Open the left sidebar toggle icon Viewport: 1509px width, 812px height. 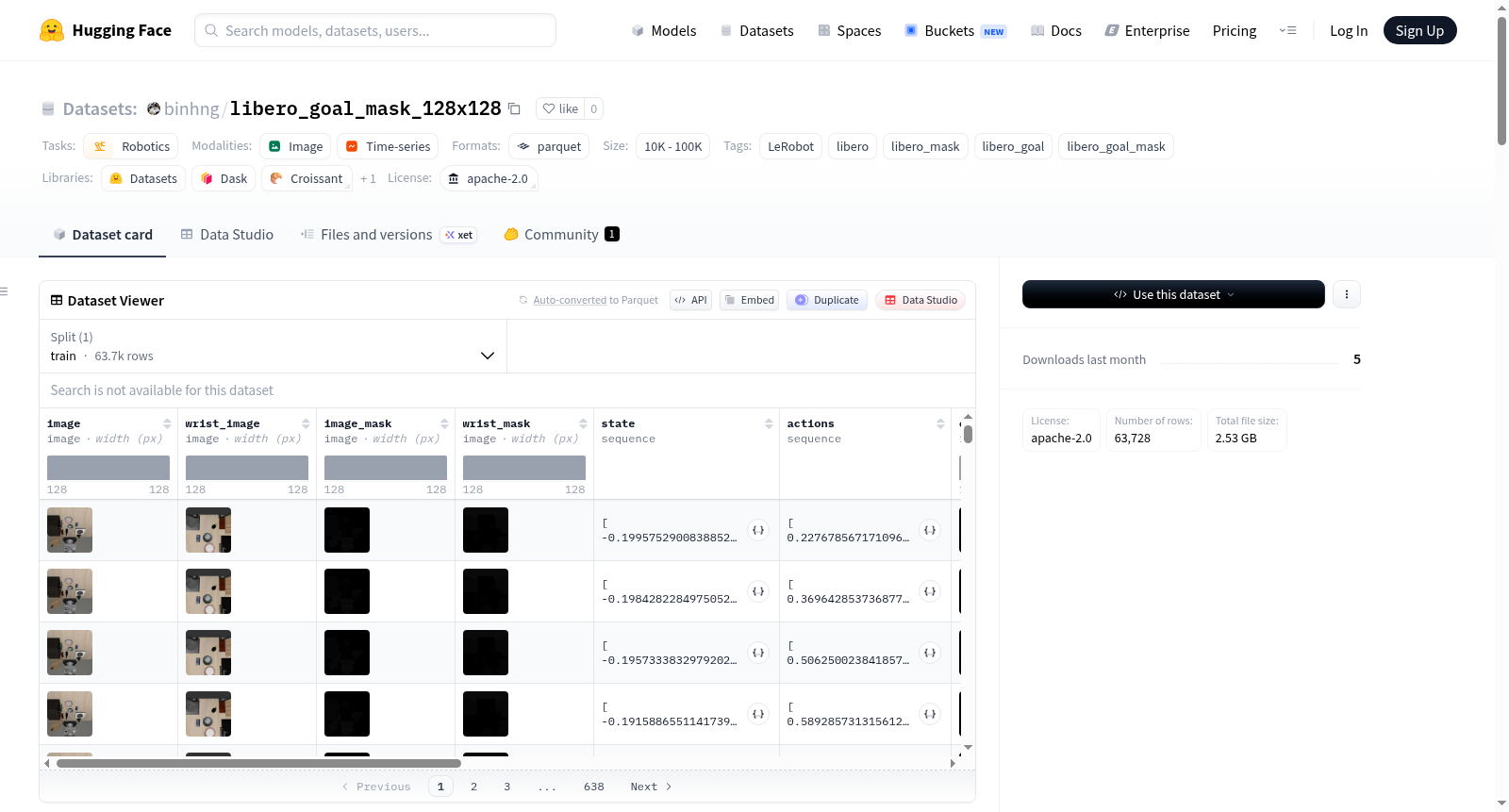(5, 291)
